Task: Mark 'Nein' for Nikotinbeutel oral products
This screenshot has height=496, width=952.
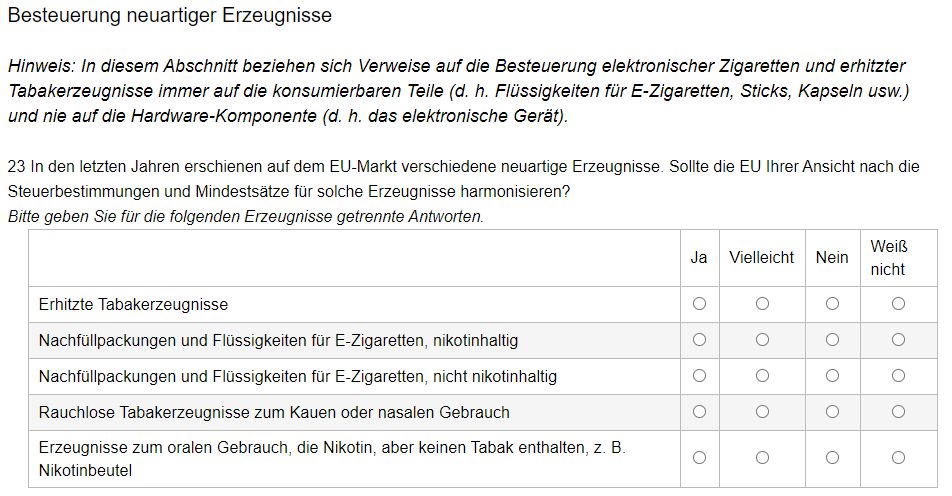Action: pos(832,458)
